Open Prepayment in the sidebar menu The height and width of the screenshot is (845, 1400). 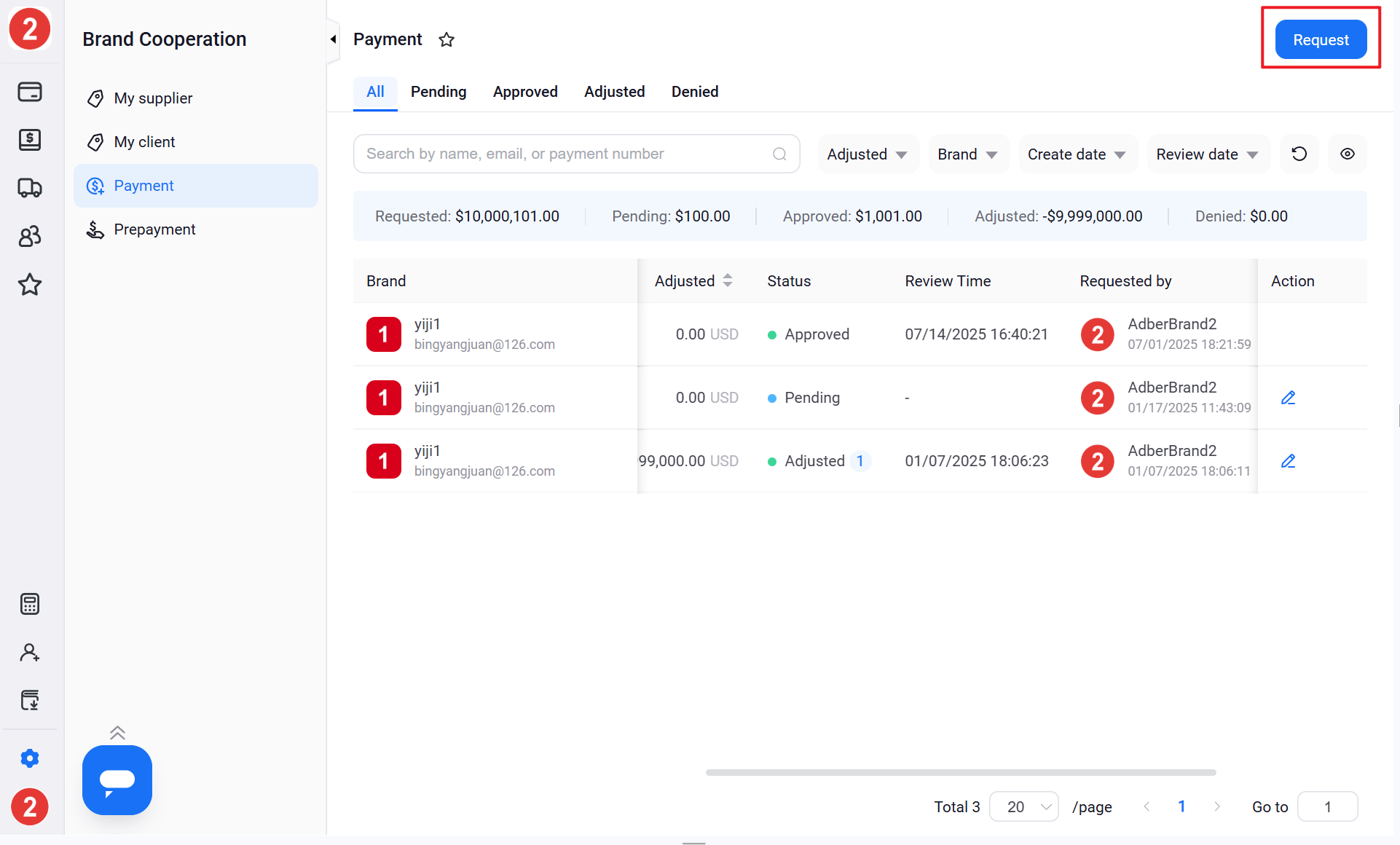[196, 229]
